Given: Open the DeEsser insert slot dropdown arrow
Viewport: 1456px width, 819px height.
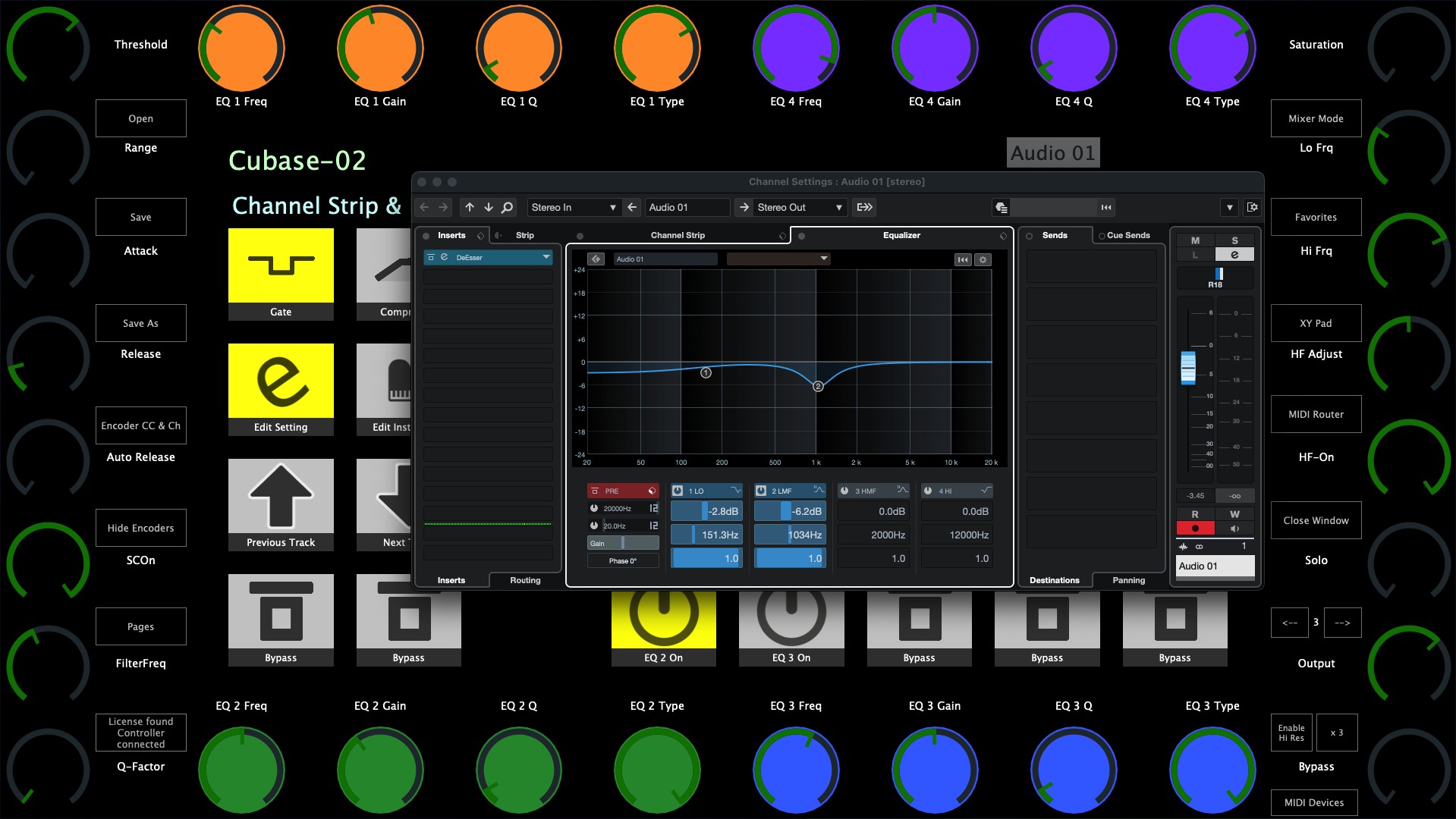Looking at the screenshot, I should pos(546,257).
